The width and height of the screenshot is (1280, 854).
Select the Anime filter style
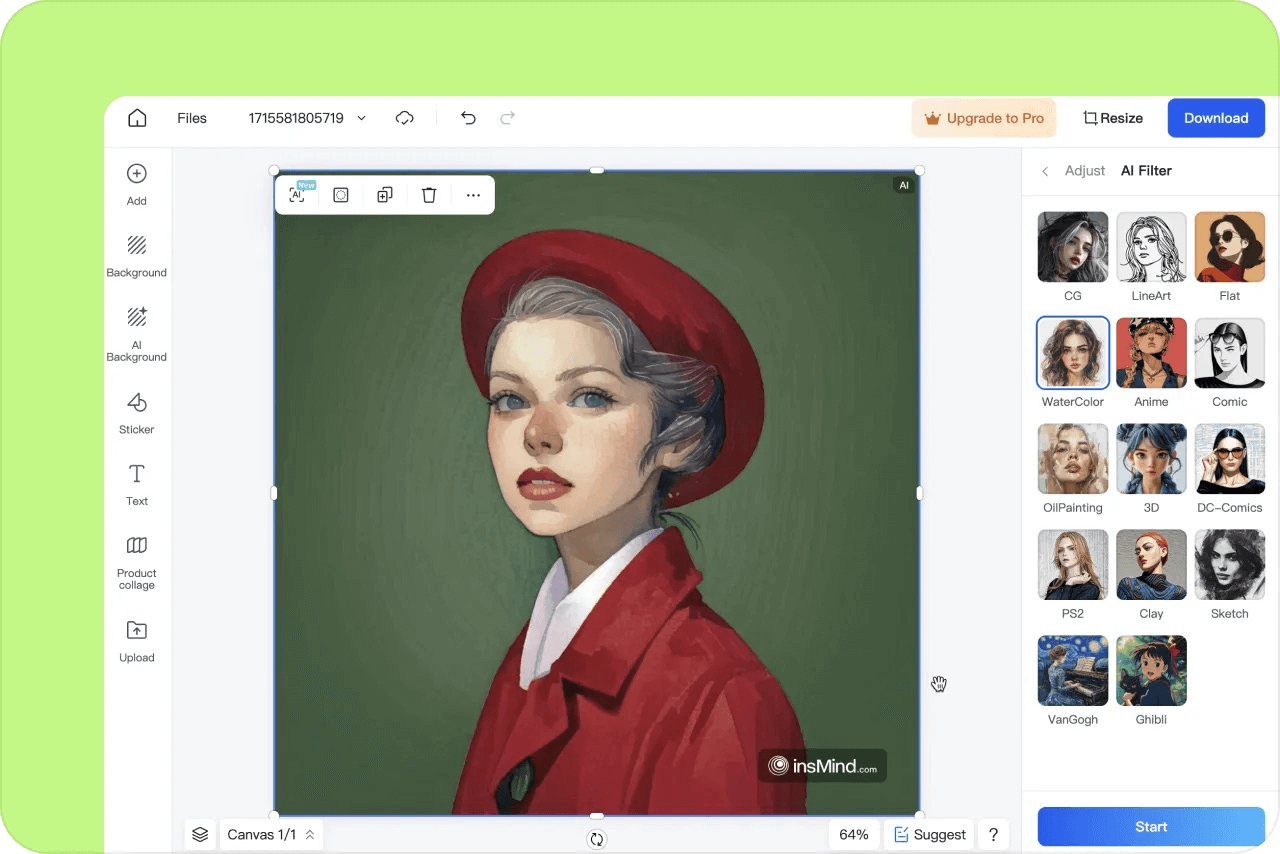[x=1151, y=354]
